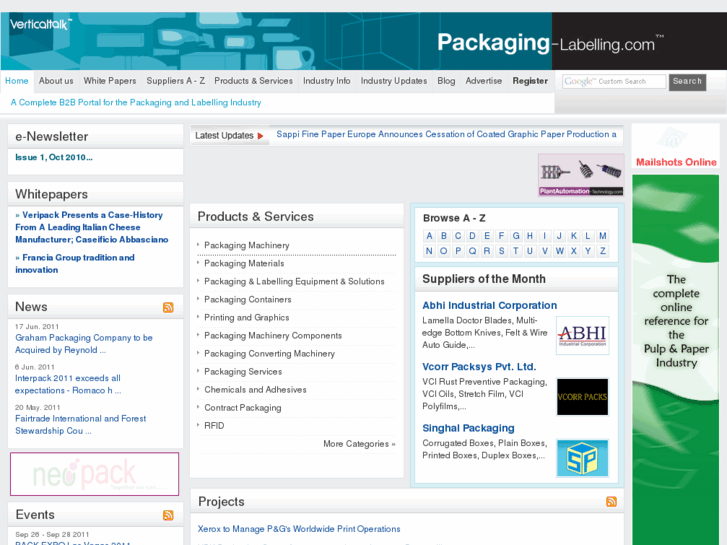This screenshot has height=545, width=727.
Task: Open the Packaging Materials category
Action: [x=244, y=263]
